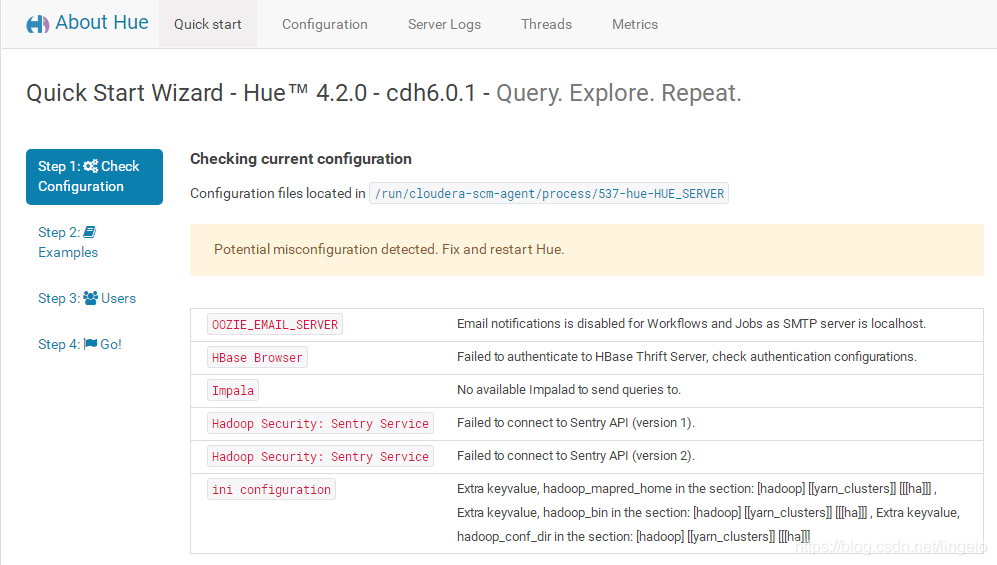Click the Hue logo icon
997x565 pixels.
(x=37, y=24)
